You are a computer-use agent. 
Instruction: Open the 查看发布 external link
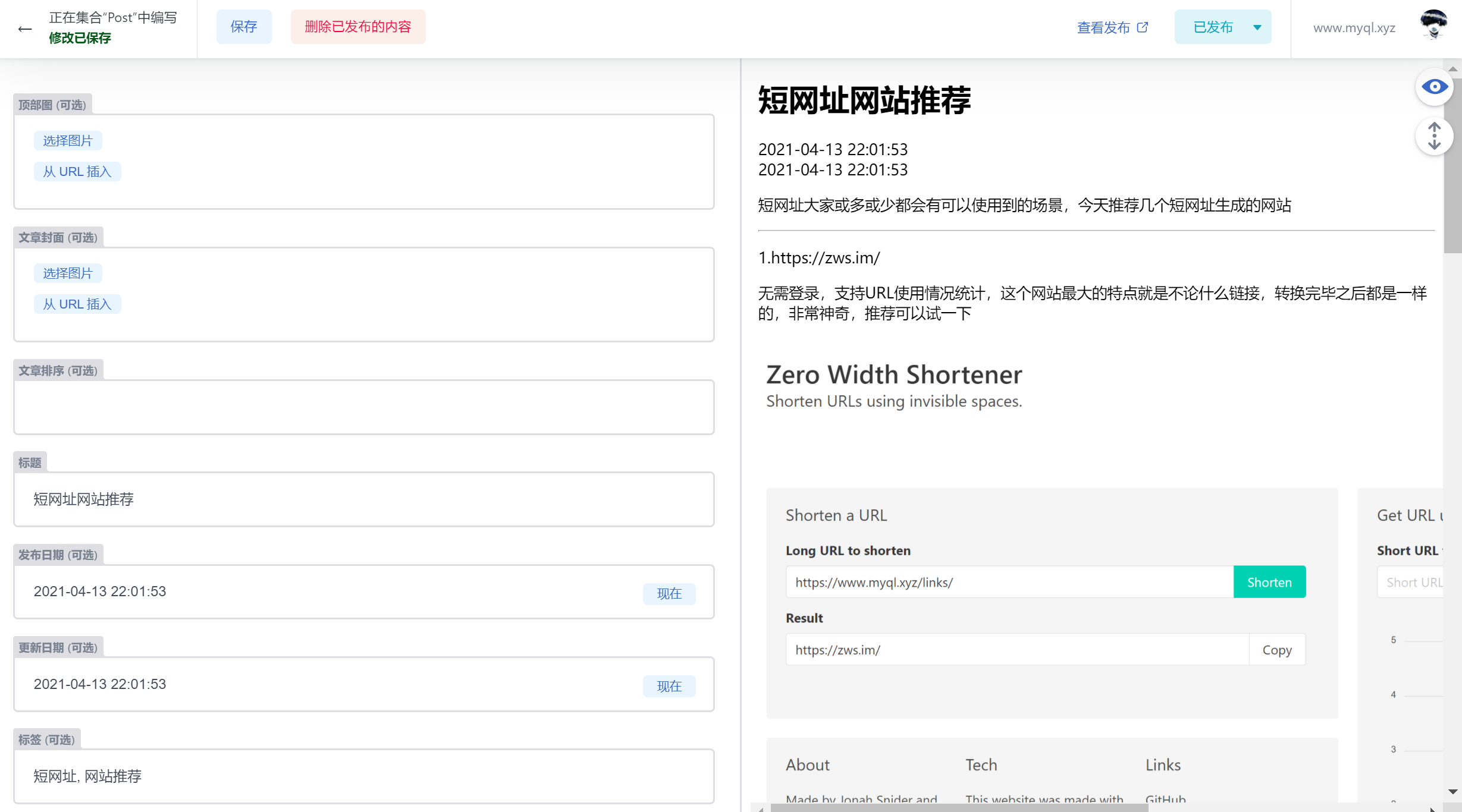point(1112,27)
